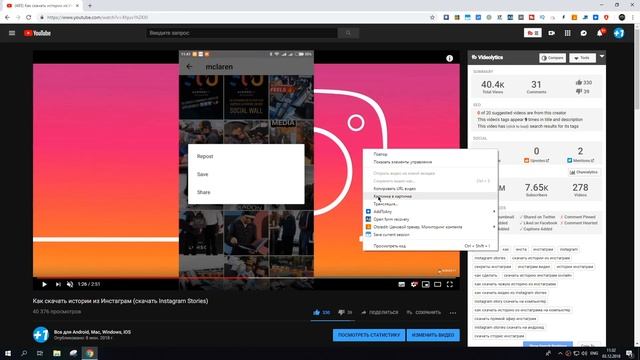Skip to the next video
This screenshot has height=360, width=640.
58,284
